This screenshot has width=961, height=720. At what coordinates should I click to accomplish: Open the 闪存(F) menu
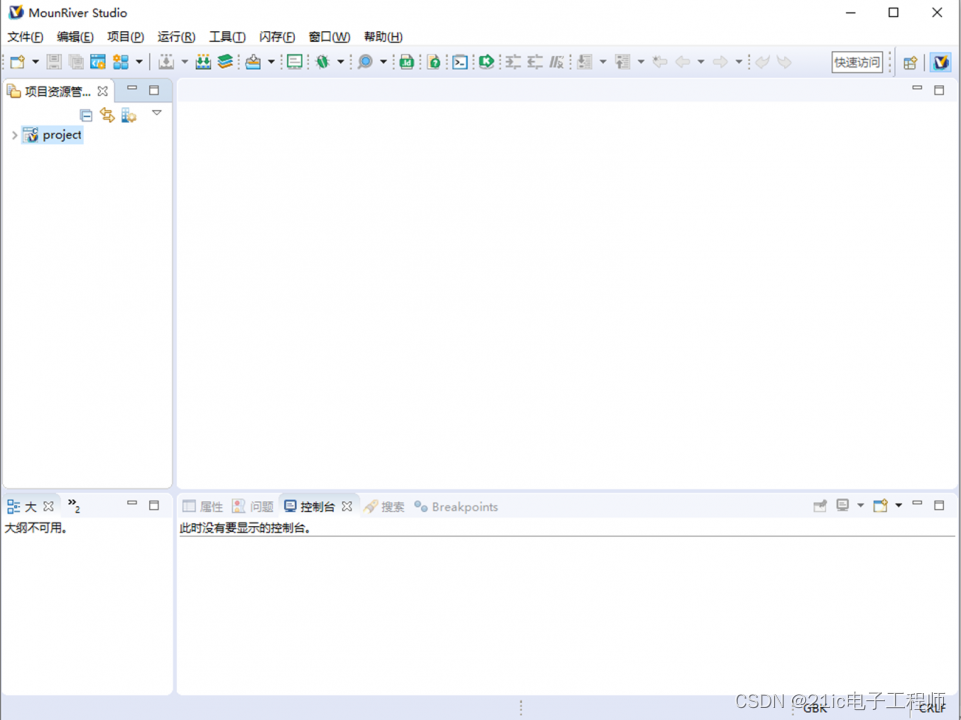[277, 37]
